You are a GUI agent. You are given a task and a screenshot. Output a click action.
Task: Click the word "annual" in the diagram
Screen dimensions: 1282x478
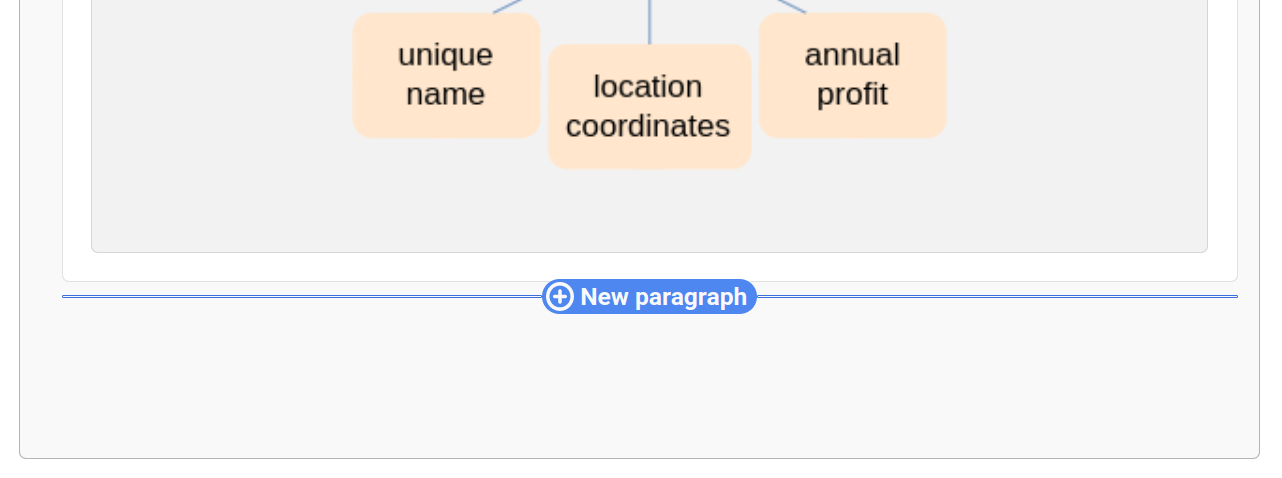click(852, 54)
